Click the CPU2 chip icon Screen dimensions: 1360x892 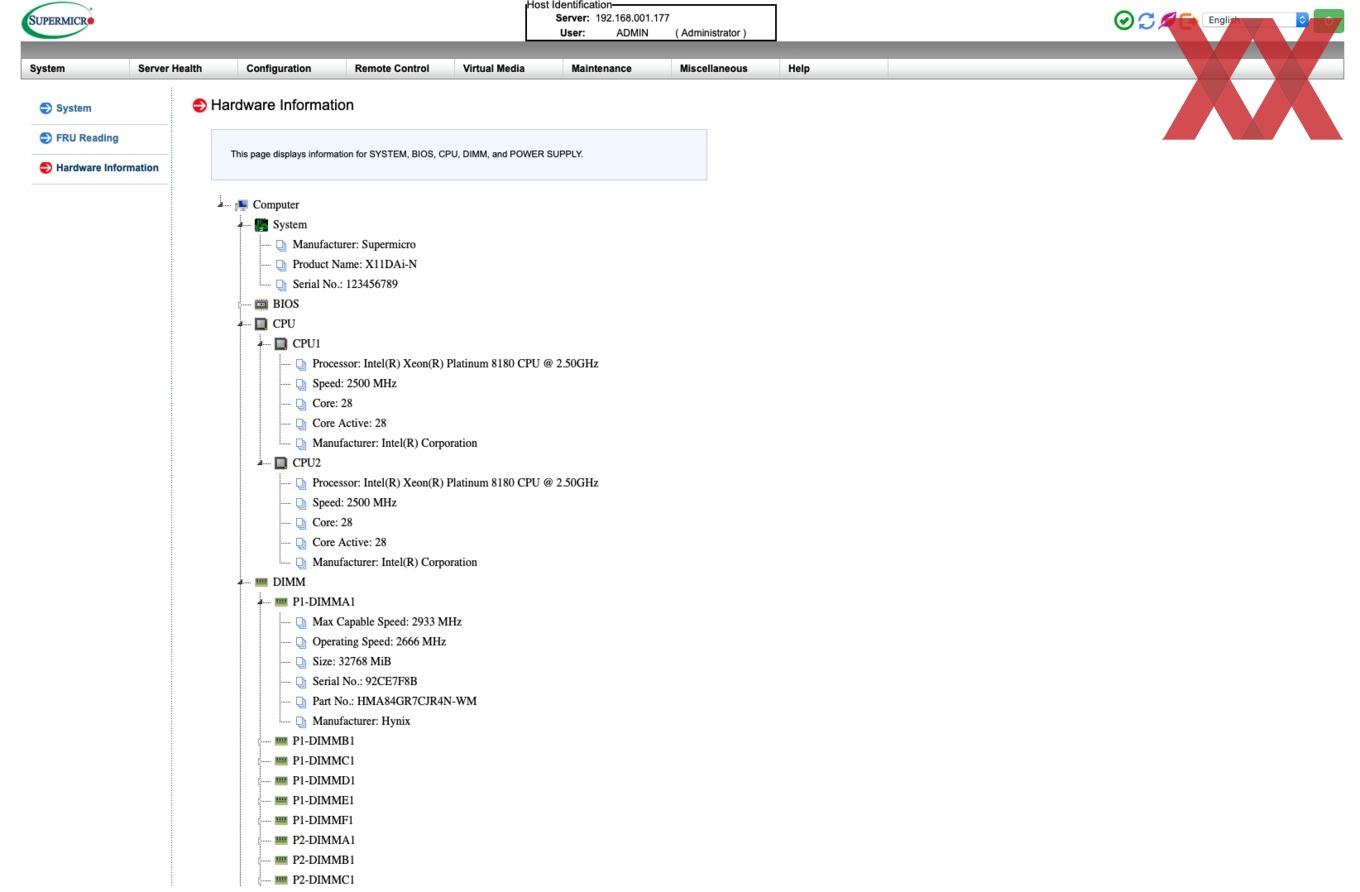tap(281, 463)
